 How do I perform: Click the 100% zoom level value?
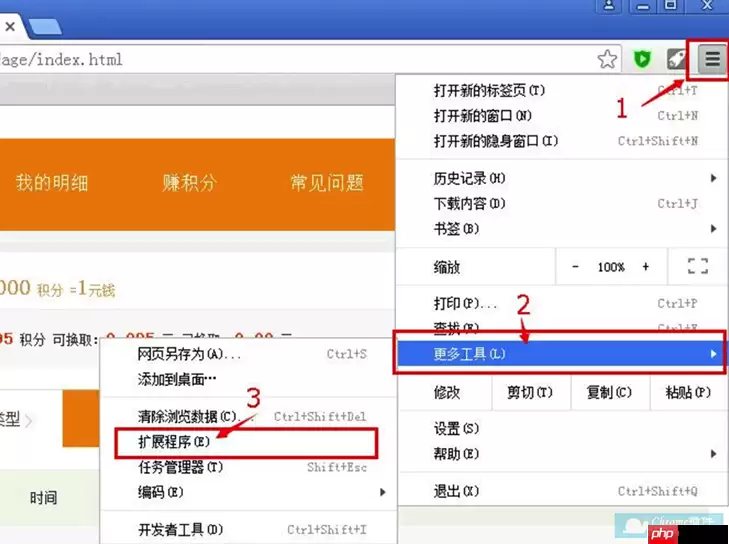pos(611,267)
